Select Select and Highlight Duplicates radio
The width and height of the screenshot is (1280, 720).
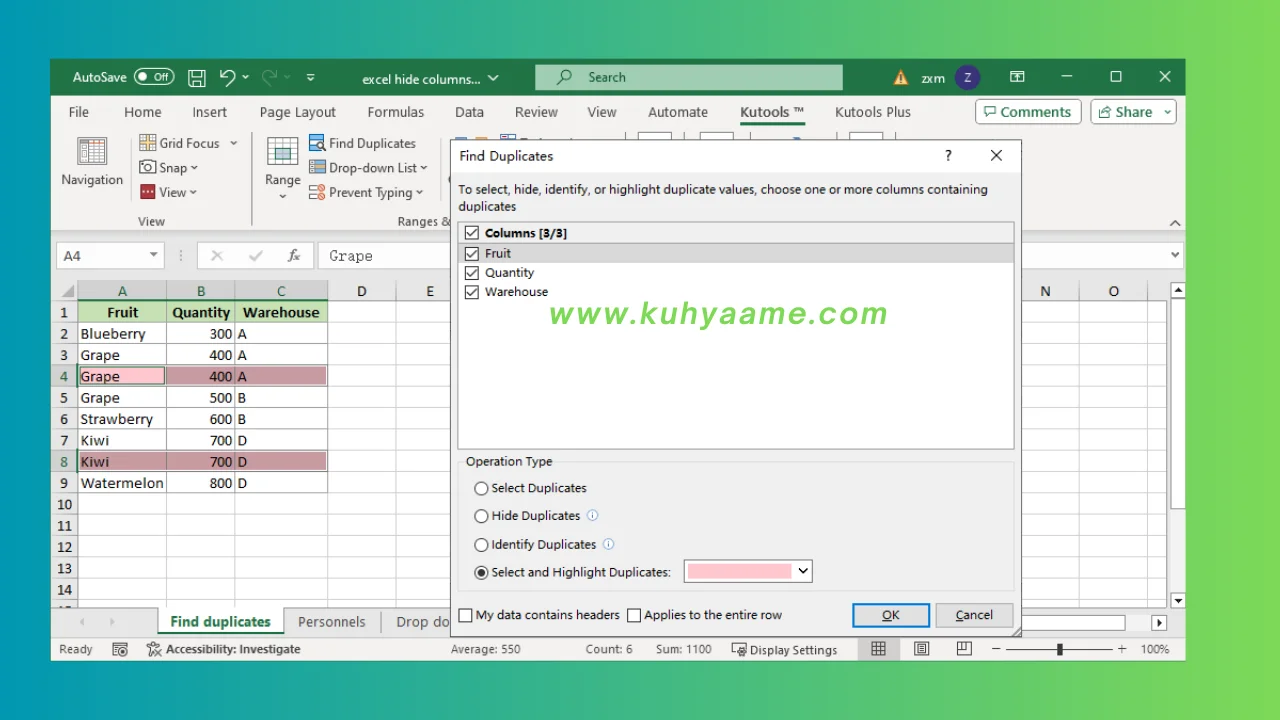point(482,573)
